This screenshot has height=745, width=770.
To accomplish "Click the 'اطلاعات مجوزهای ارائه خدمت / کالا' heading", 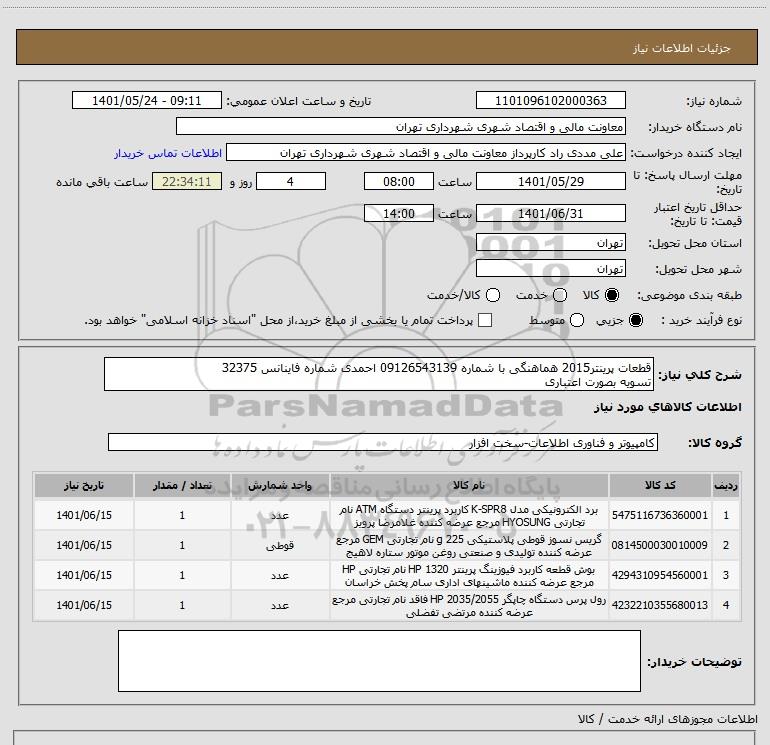I will 667,719.
